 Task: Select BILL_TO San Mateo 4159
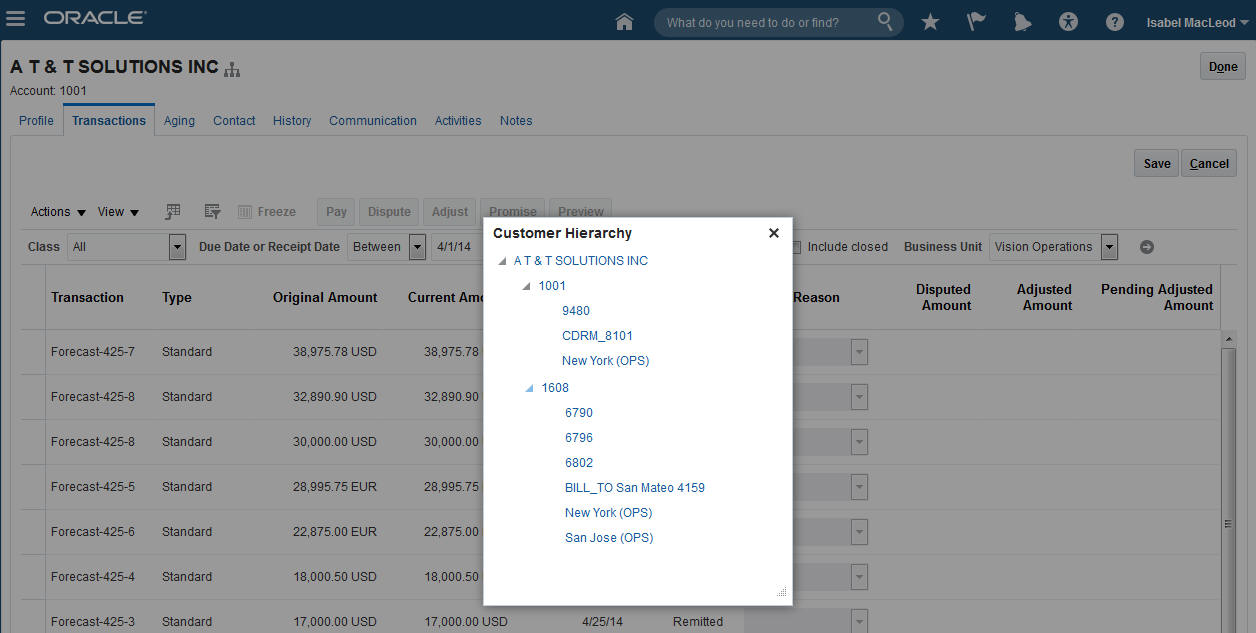point(635,488)
